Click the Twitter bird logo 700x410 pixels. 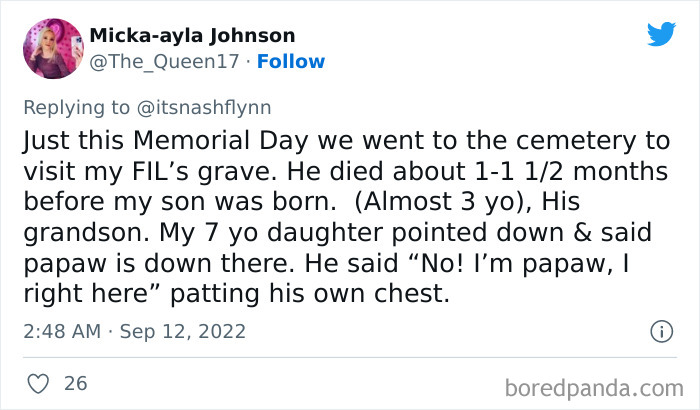pyautogui.click(x=661, y=35)
